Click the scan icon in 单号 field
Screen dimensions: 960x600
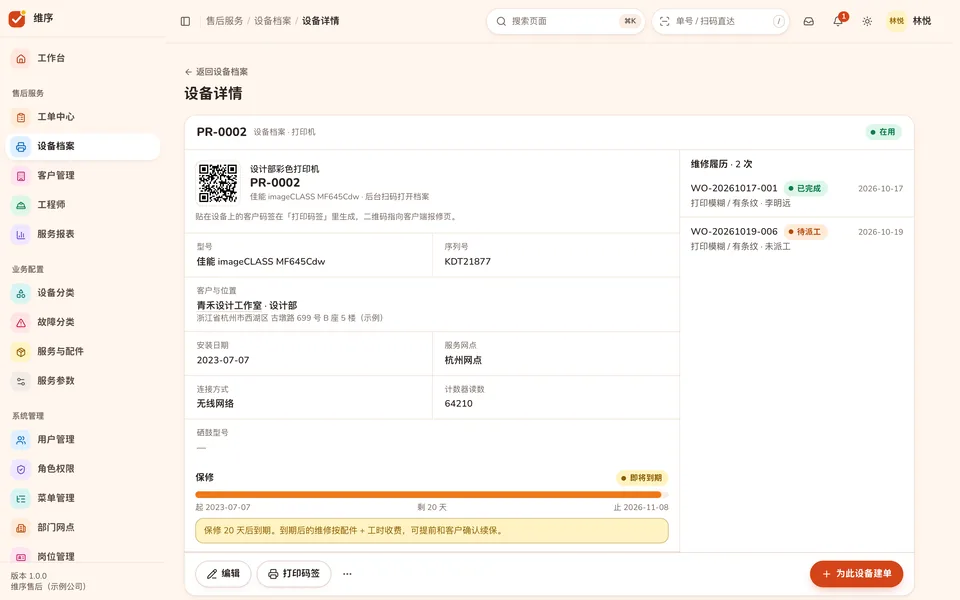pyautogui.click(x=664, y=21)
